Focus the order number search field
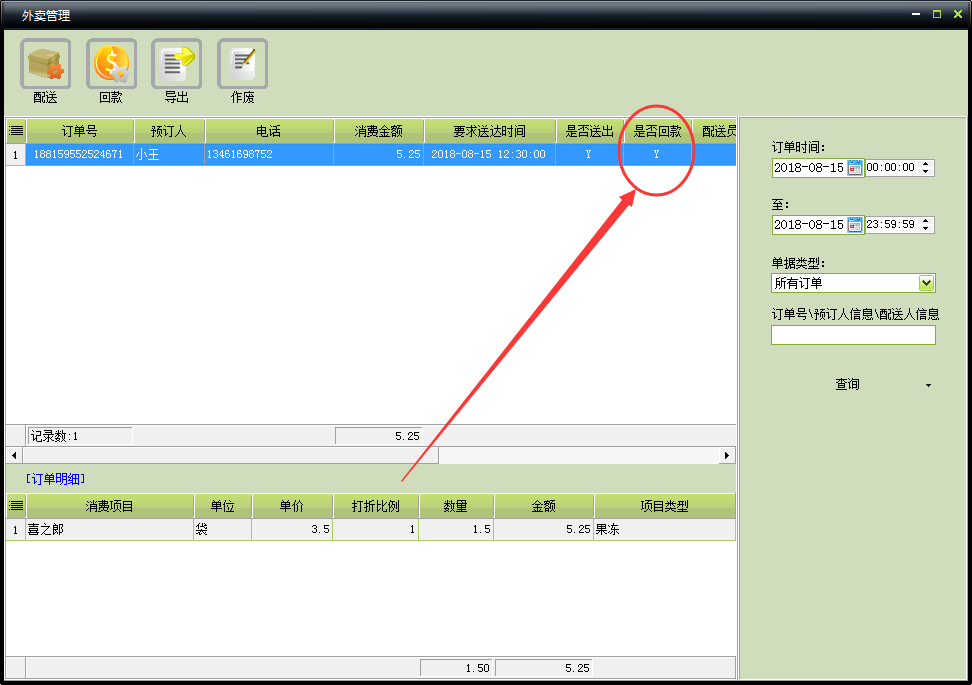This screenshot has height=685, width=972. tap(853, 335)
